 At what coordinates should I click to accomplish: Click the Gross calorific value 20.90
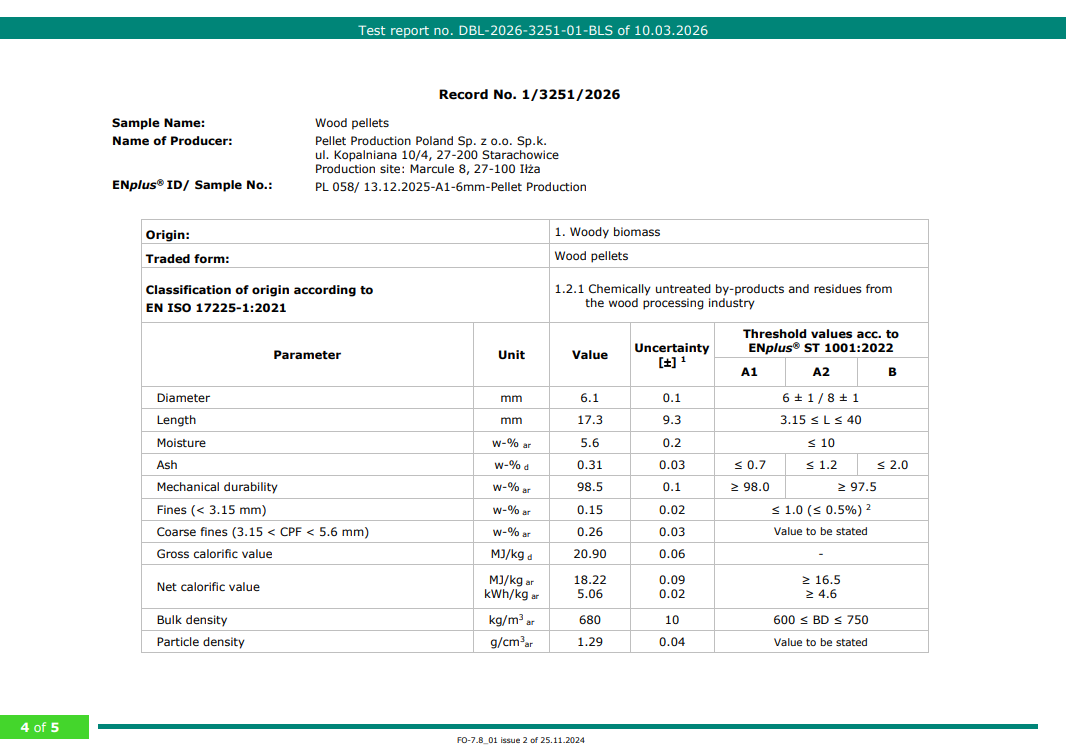tap(589, 554)
